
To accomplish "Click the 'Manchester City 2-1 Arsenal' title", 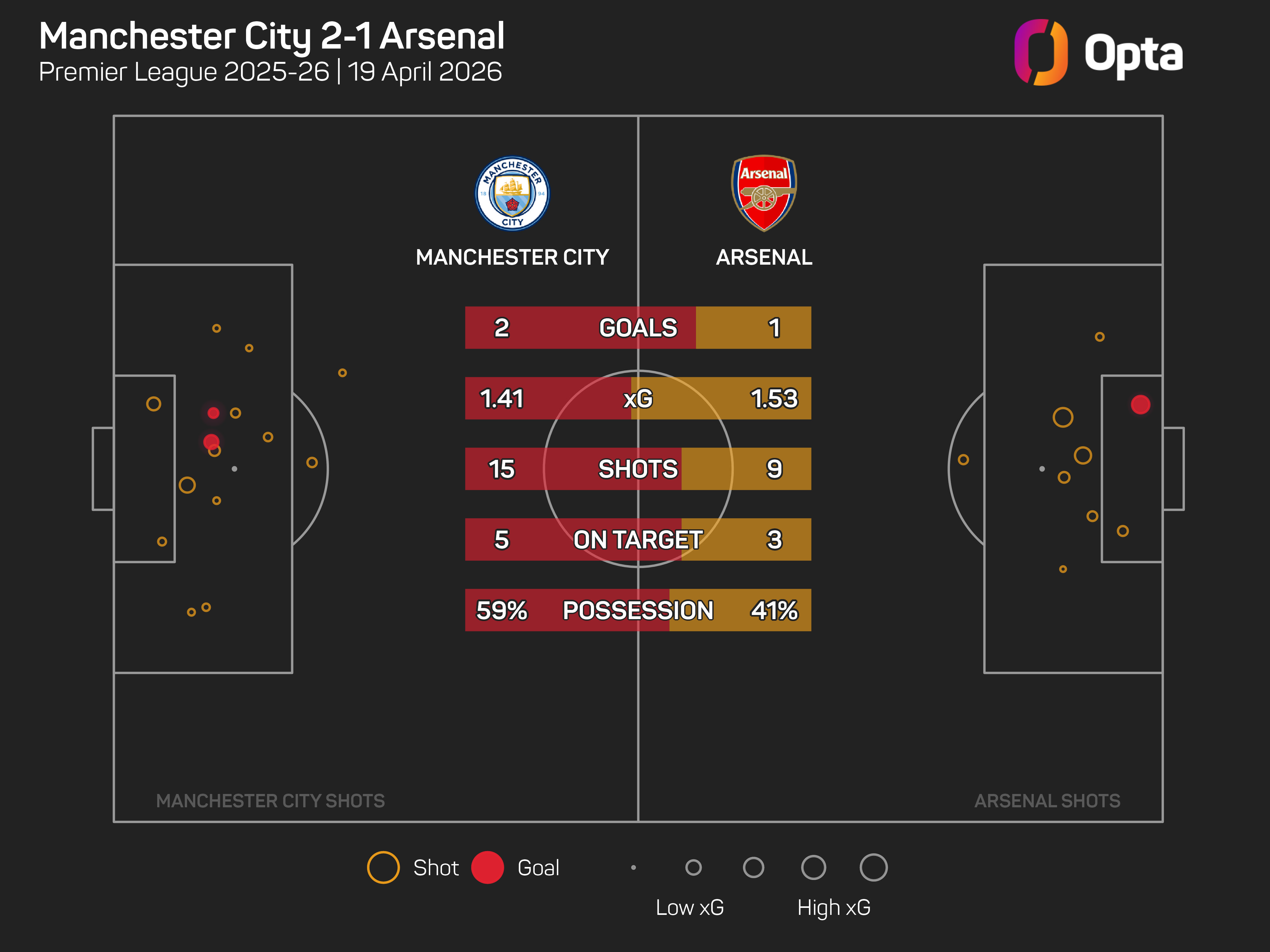I will click(271, 36).
